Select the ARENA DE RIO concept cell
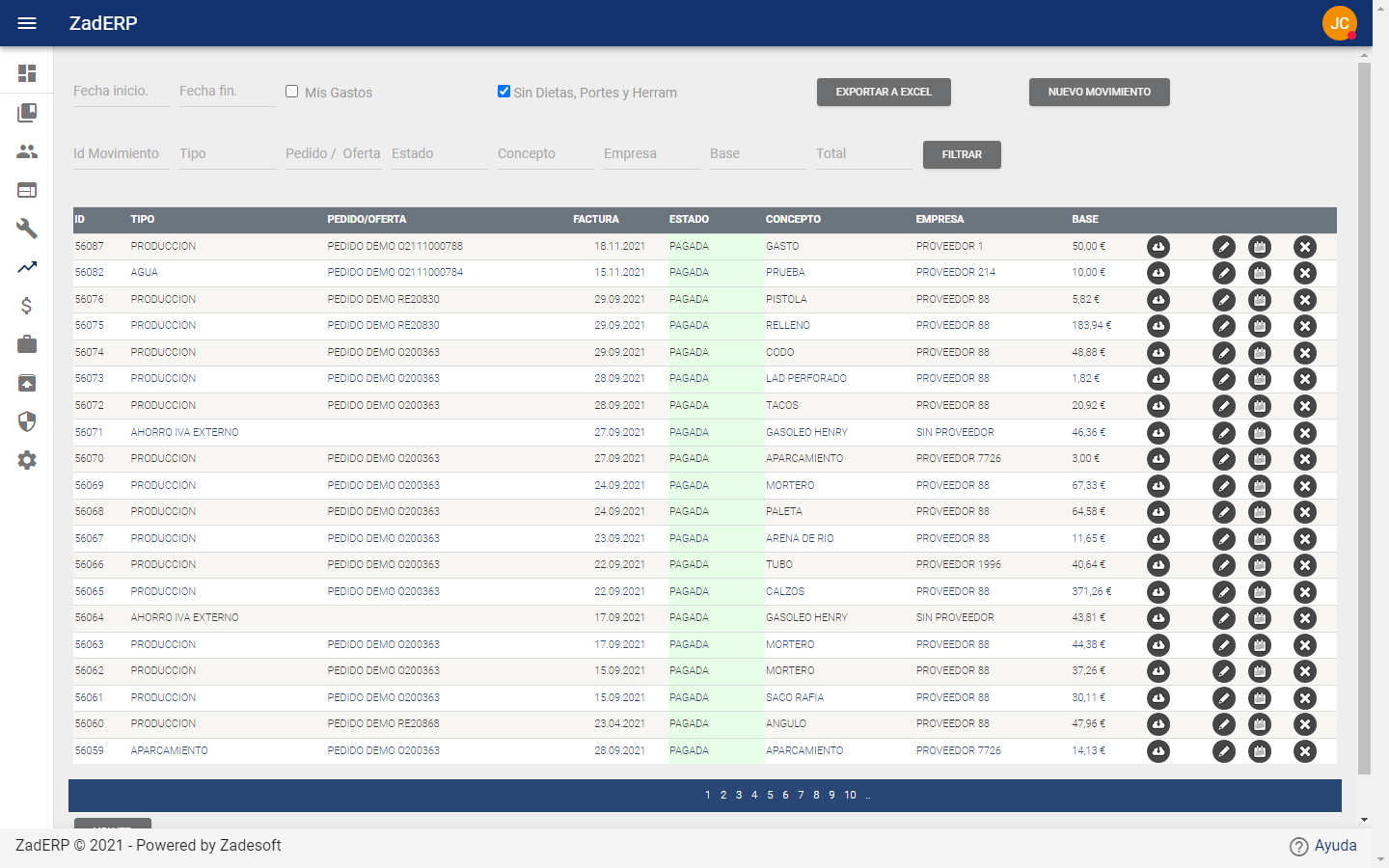The width and height of the screenshot is (1389, 868). tap(800, 539)
